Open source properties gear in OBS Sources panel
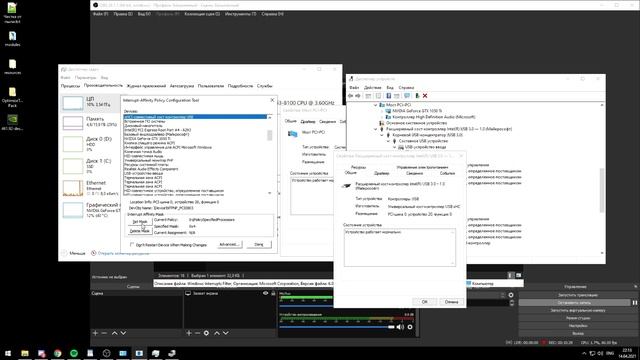 tap(206, 333)
